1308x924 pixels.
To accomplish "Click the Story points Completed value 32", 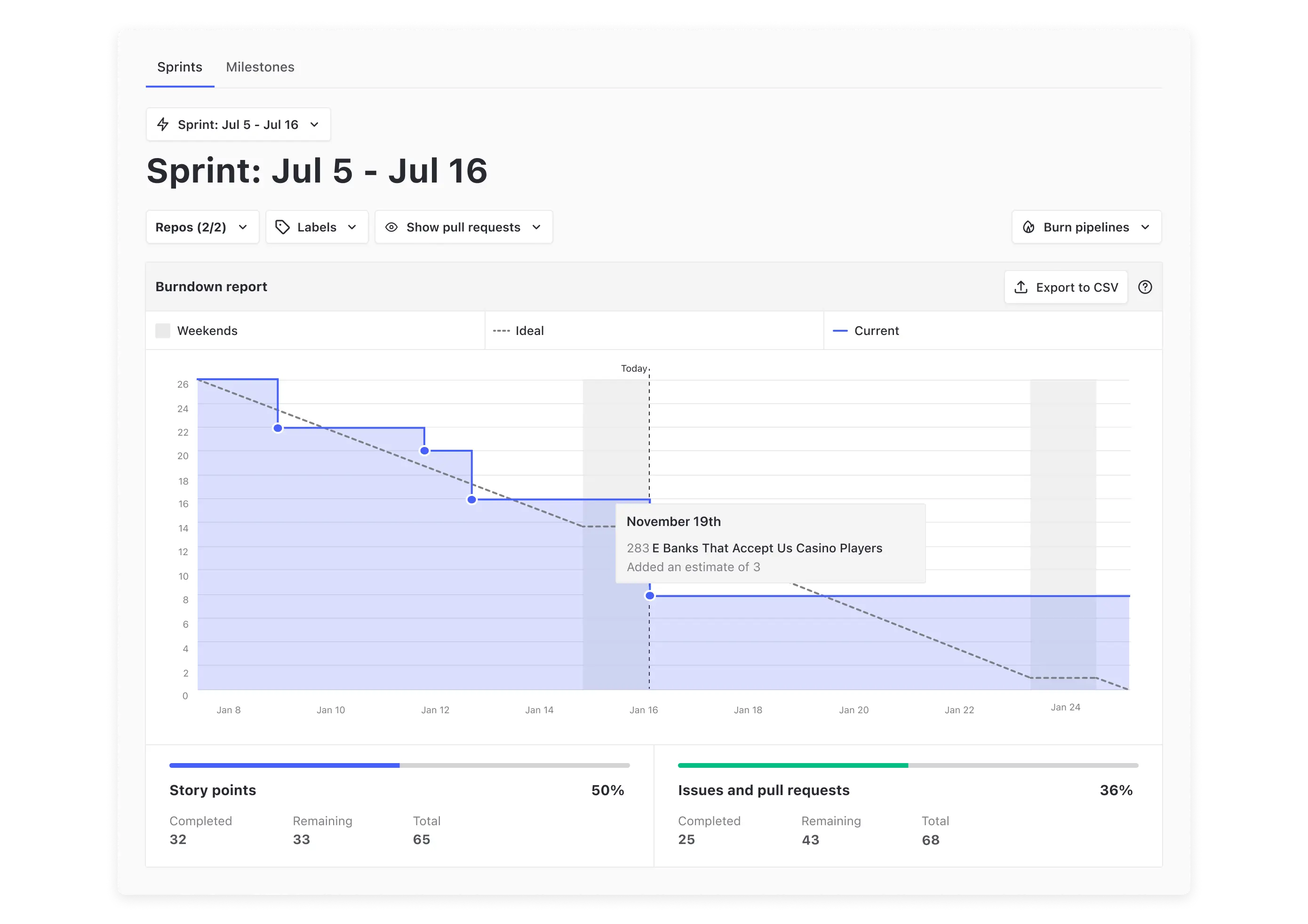I will (178, 839).
